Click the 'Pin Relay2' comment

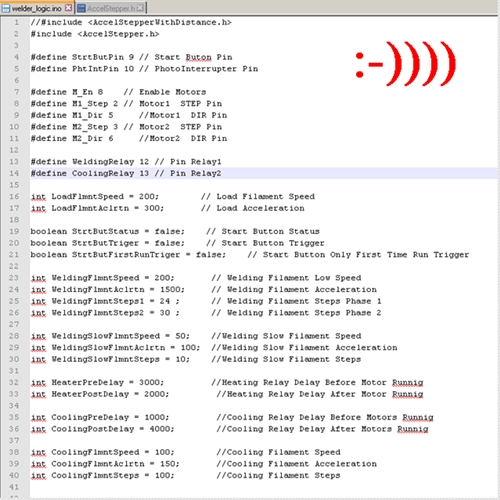tap(196, 173)
